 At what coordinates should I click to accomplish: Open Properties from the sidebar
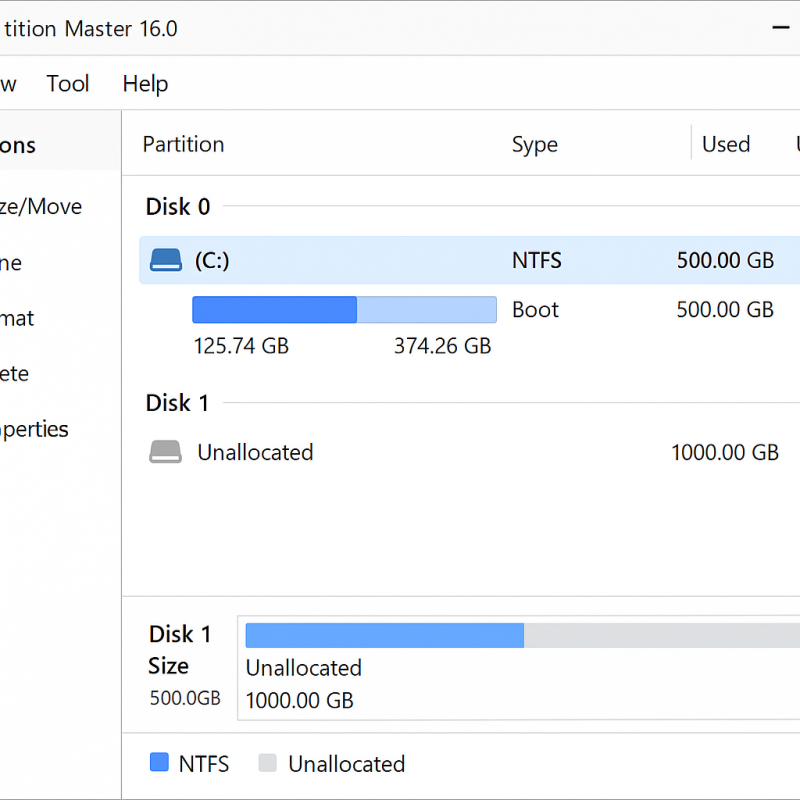34,430
